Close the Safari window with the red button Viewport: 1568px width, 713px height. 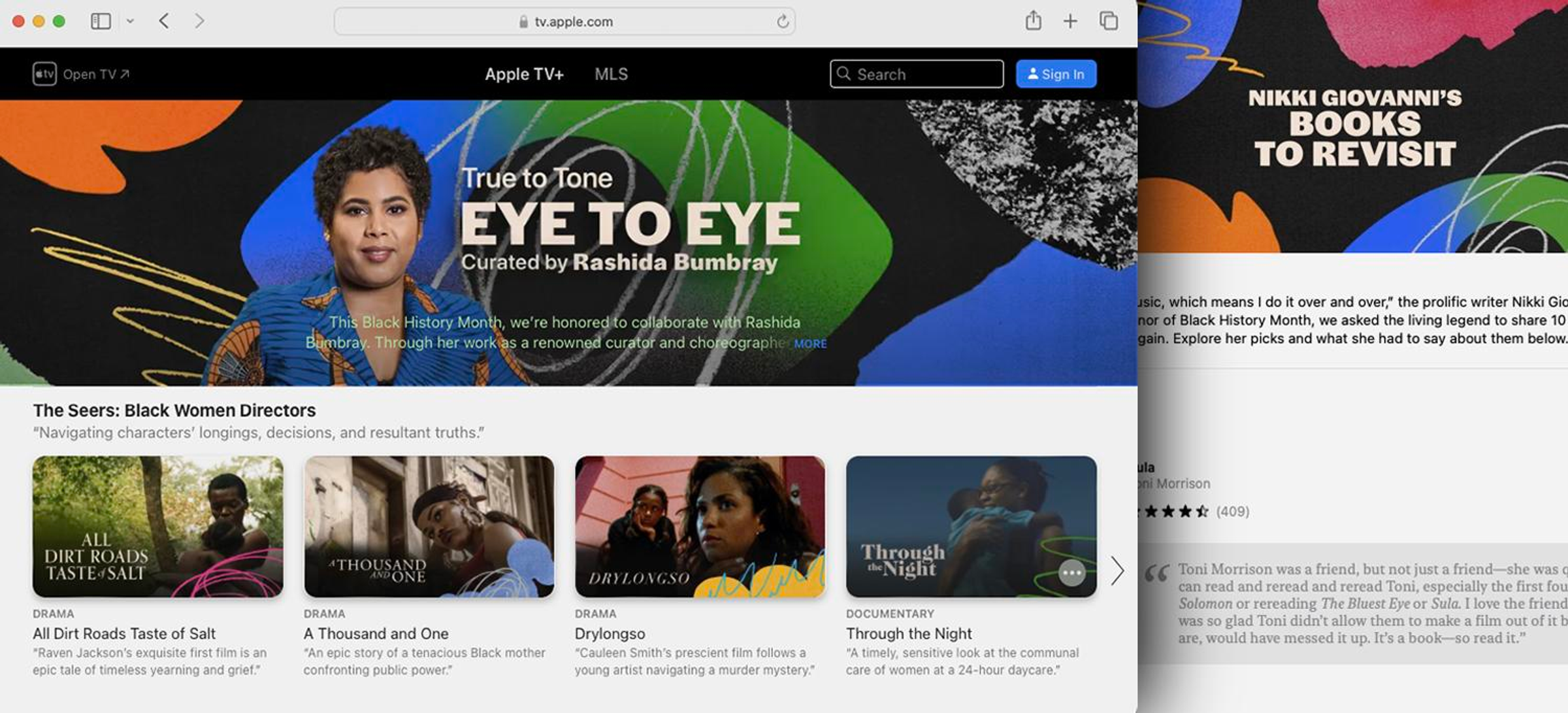18,21
